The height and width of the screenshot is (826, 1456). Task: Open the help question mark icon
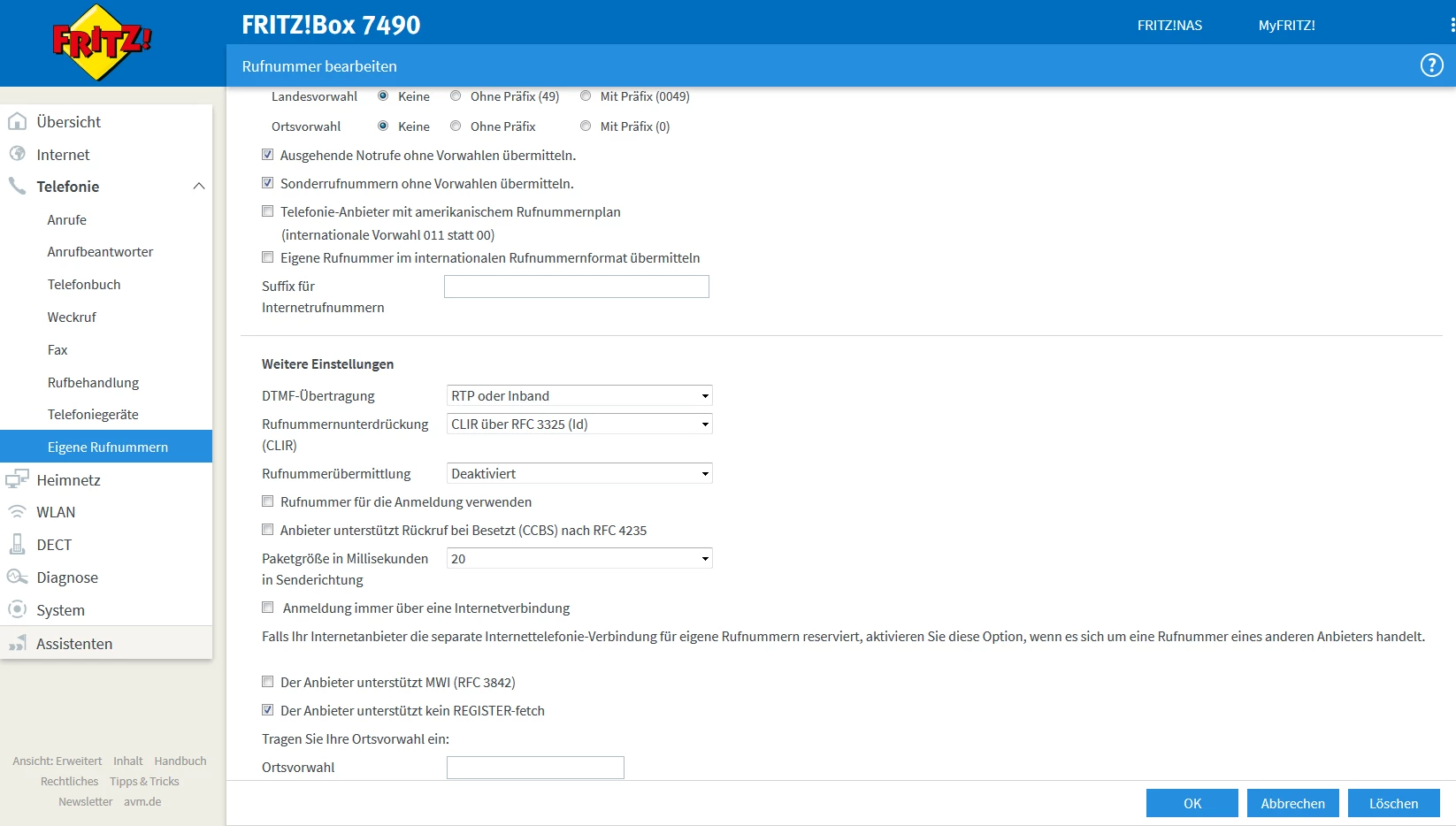point(1431,65)
